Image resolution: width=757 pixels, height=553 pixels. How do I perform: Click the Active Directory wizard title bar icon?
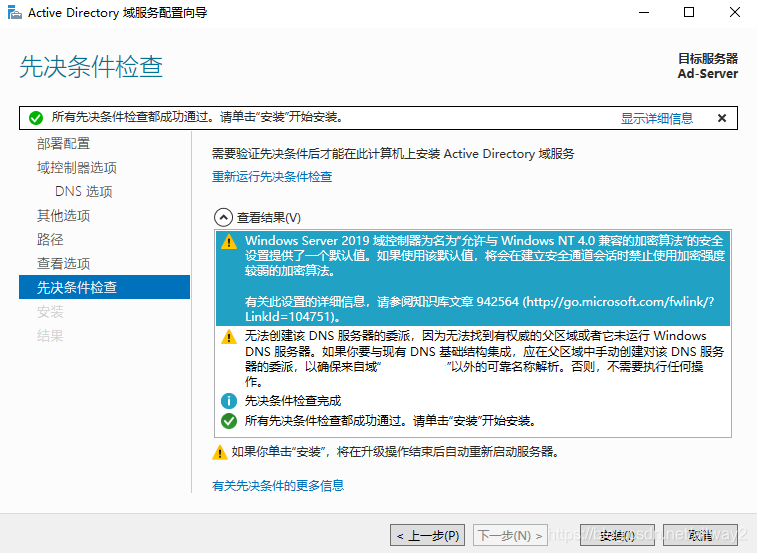[x=15, y=13]
